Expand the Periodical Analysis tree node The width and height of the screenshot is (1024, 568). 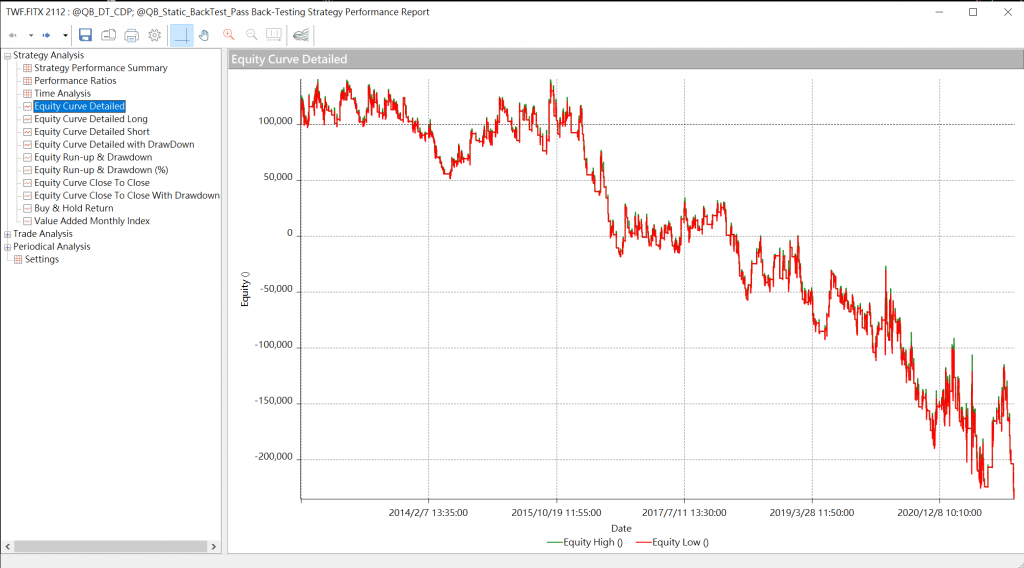(7, 247)
